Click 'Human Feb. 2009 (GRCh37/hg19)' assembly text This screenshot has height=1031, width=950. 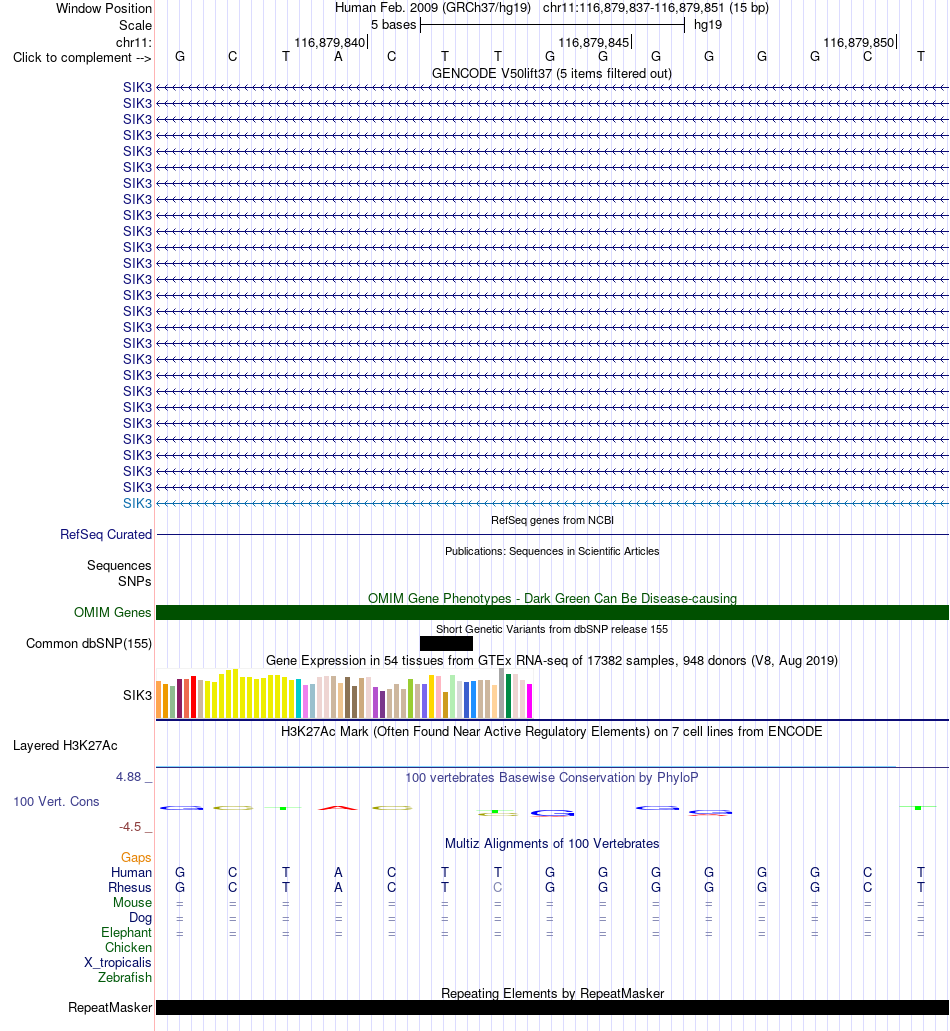433,9
